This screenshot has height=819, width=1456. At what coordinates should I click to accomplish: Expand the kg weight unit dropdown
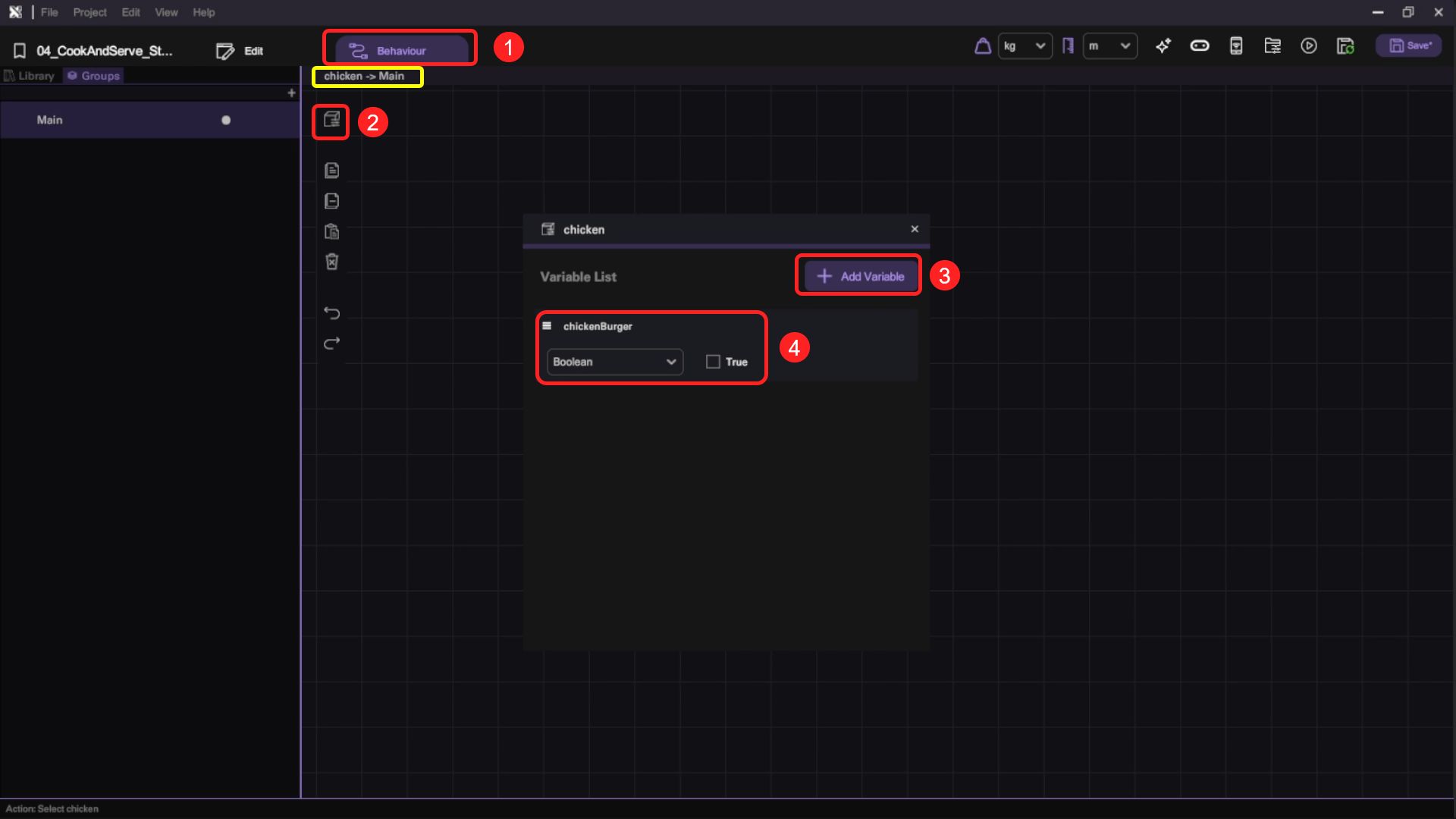(x=1025, y=46)
